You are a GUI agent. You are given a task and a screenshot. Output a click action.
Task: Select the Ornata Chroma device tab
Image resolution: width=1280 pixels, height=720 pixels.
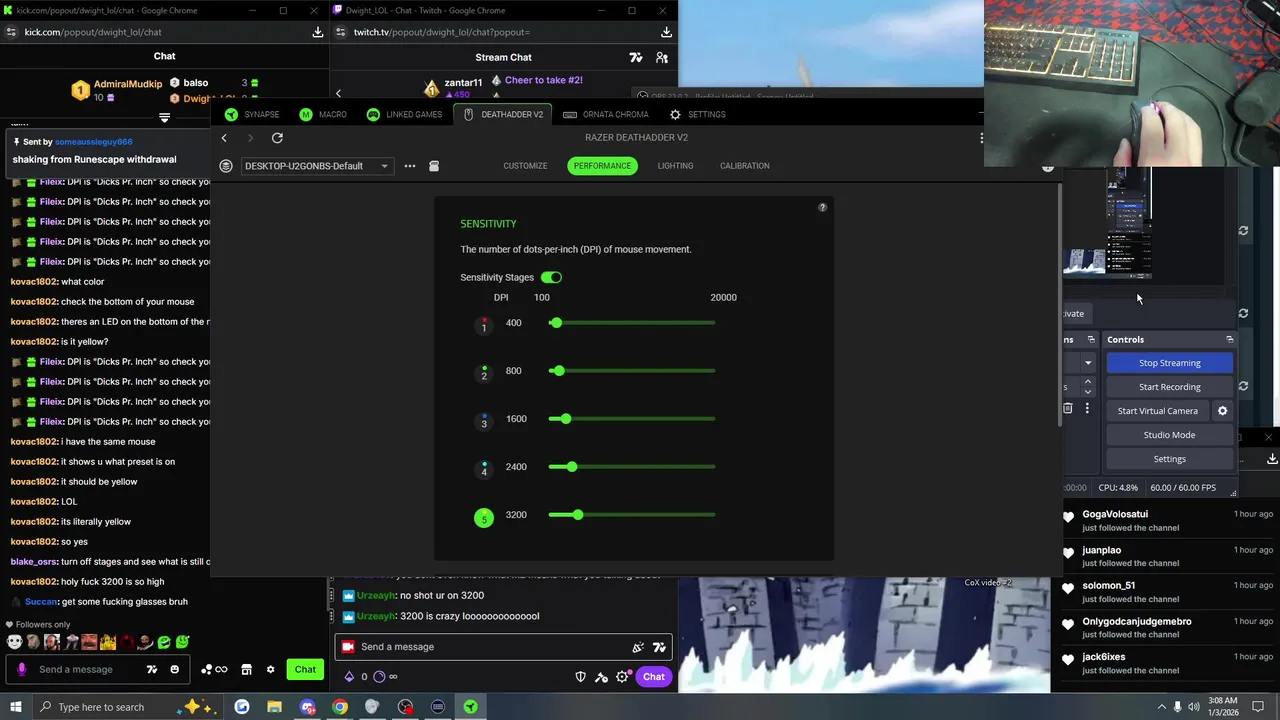[605, 114]
